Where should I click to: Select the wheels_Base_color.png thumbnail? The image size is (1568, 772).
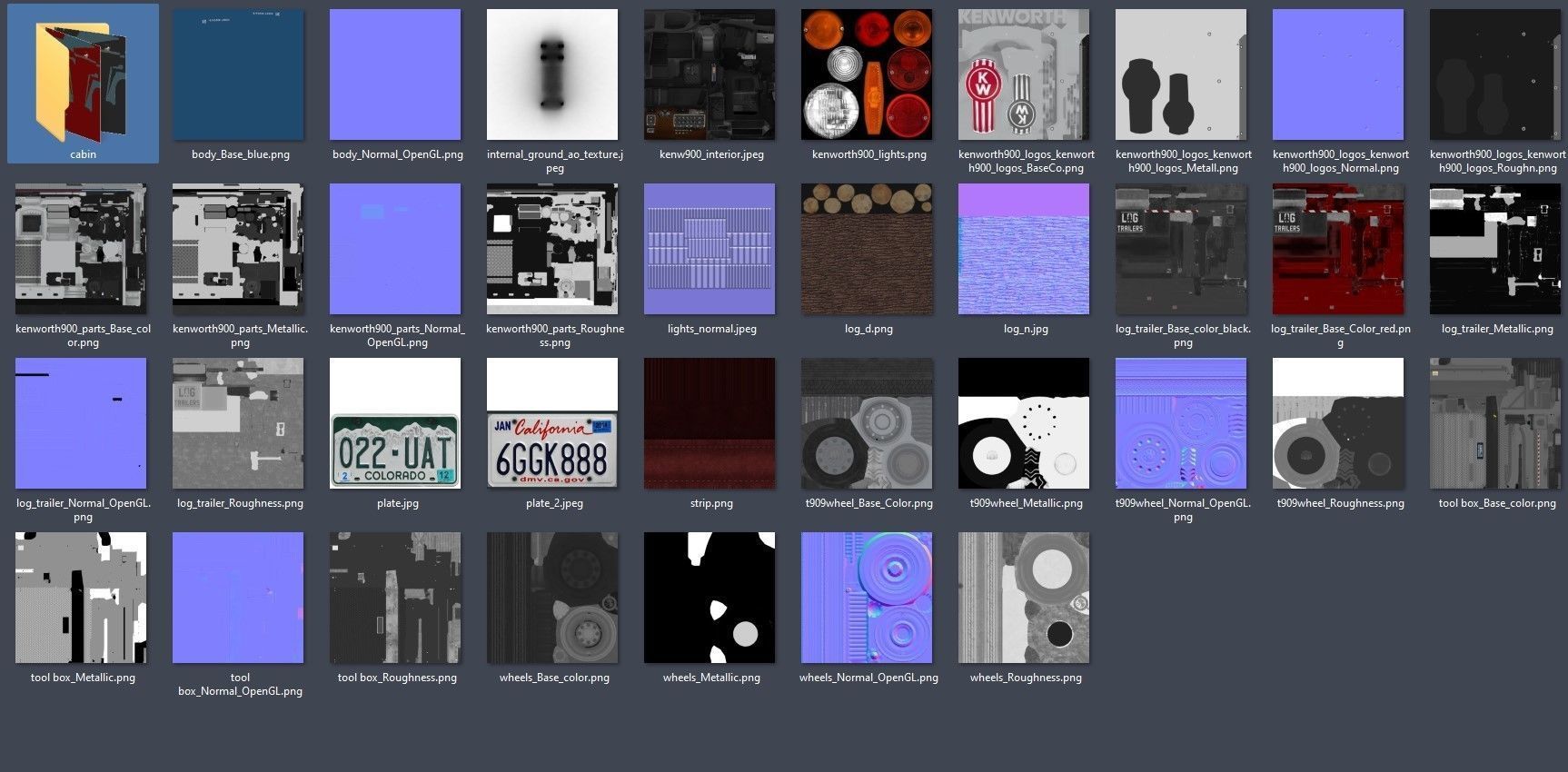[552, 598]
